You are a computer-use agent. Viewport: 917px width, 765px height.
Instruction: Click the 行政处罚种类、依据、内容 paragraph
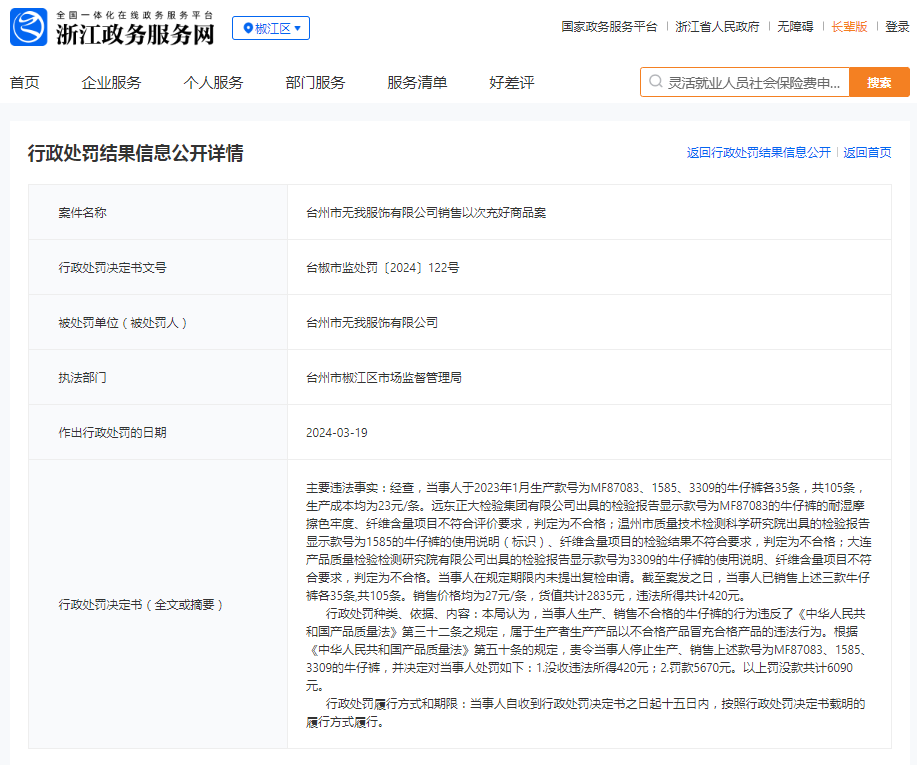(588, 649)
